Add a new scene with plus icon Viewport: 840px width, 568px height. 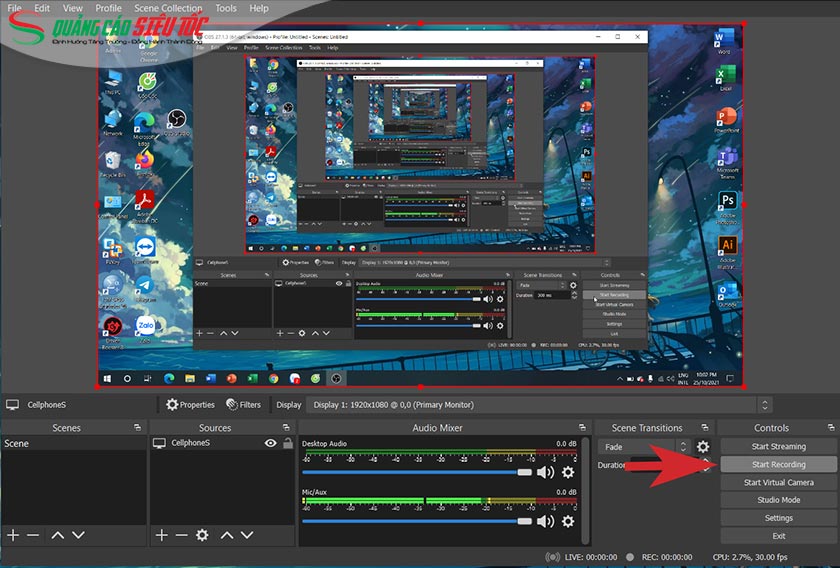pos(13,535)
